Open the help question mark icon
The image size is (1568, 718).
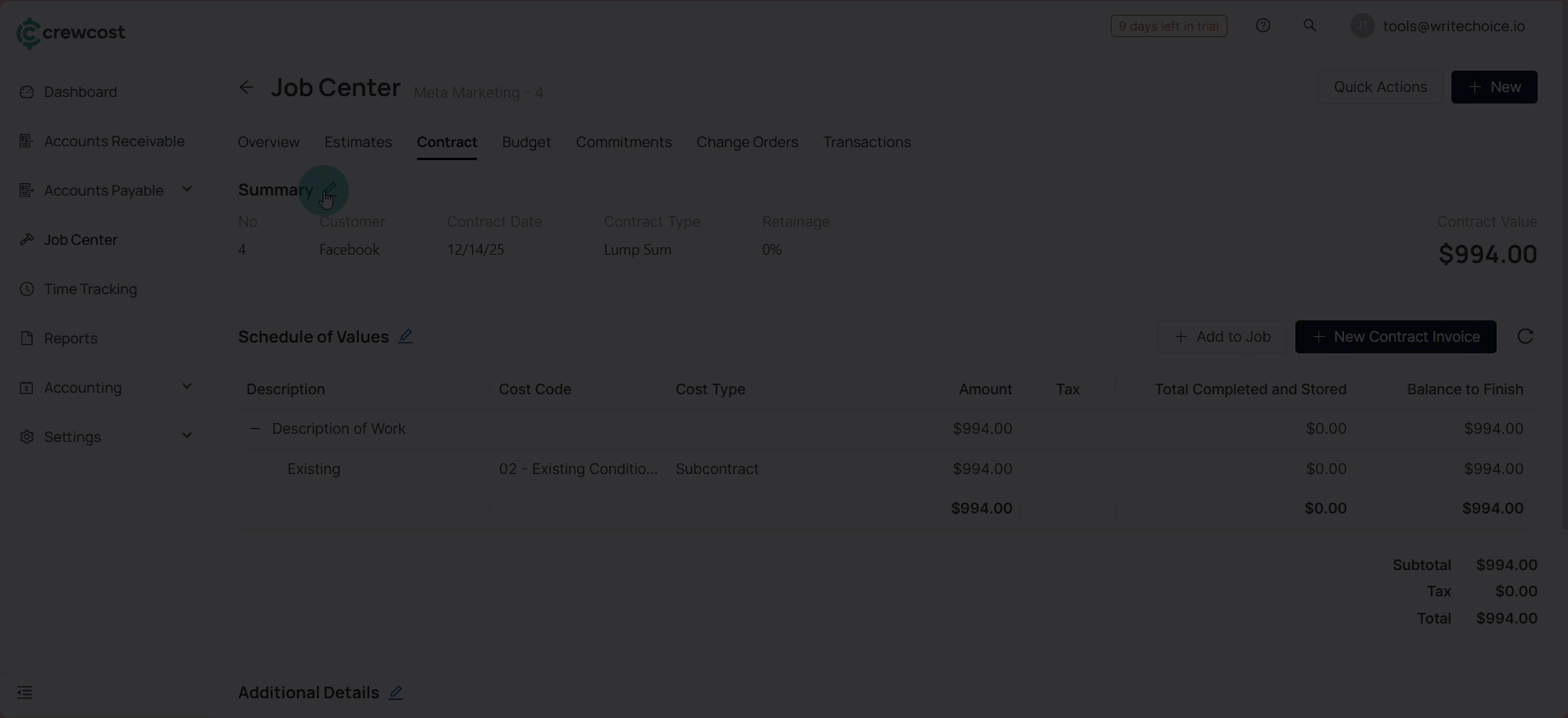[1263, 26]
